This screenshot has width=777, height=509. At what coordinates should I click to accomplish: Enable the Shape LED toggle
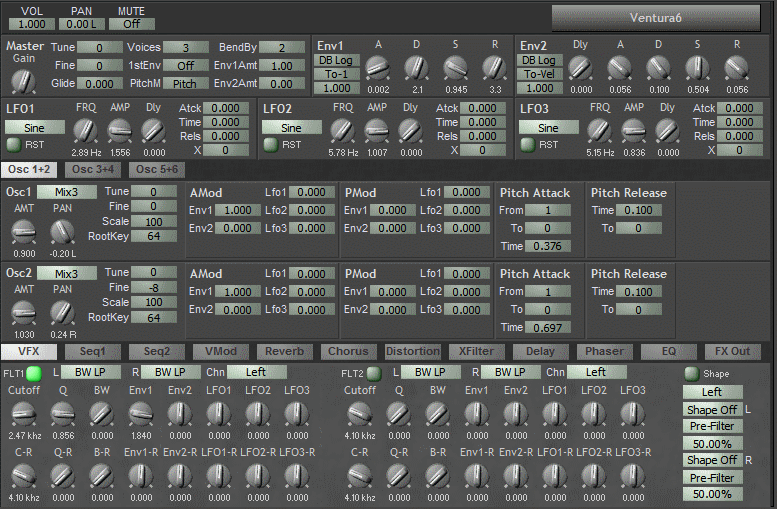coord(692,374)
